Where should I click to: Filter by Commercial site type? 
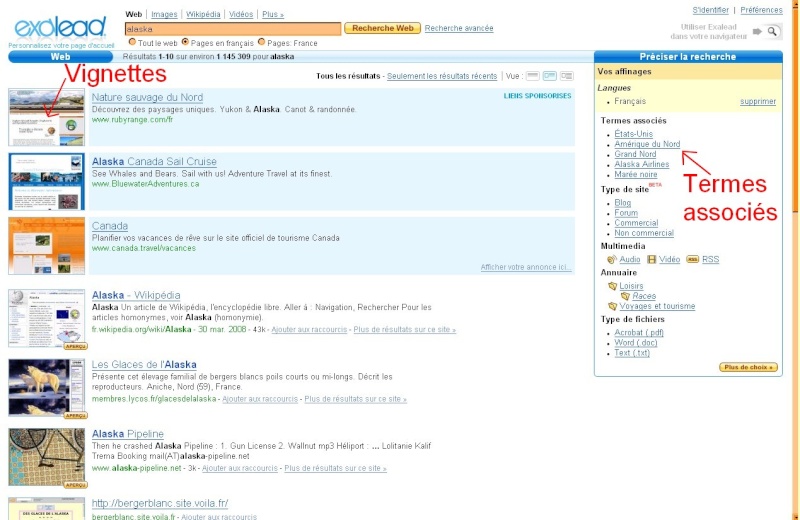point(636,223)
